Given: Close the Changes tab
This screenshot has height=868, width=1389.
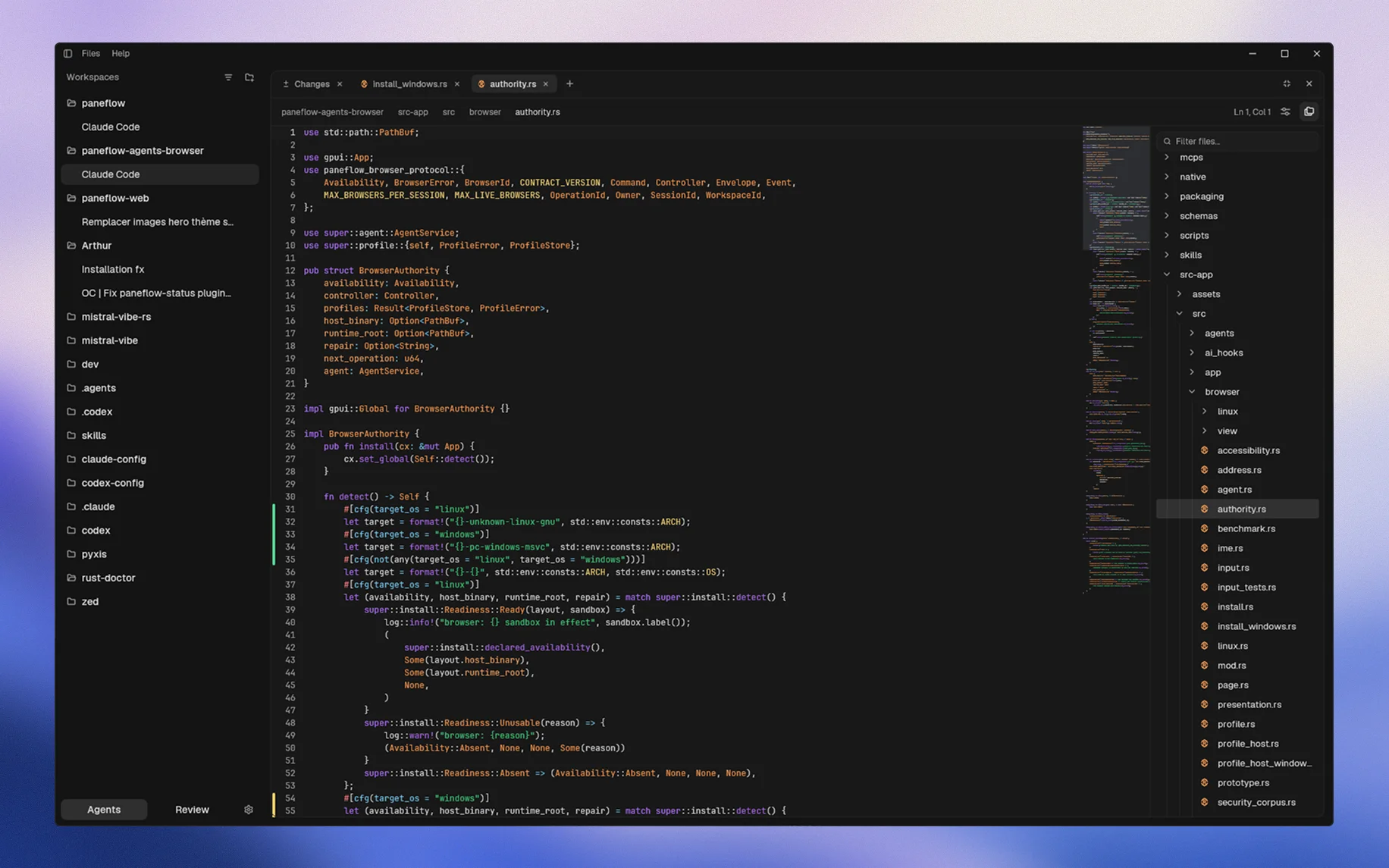Looking at the screenshot, I should [x=340, y=84].
